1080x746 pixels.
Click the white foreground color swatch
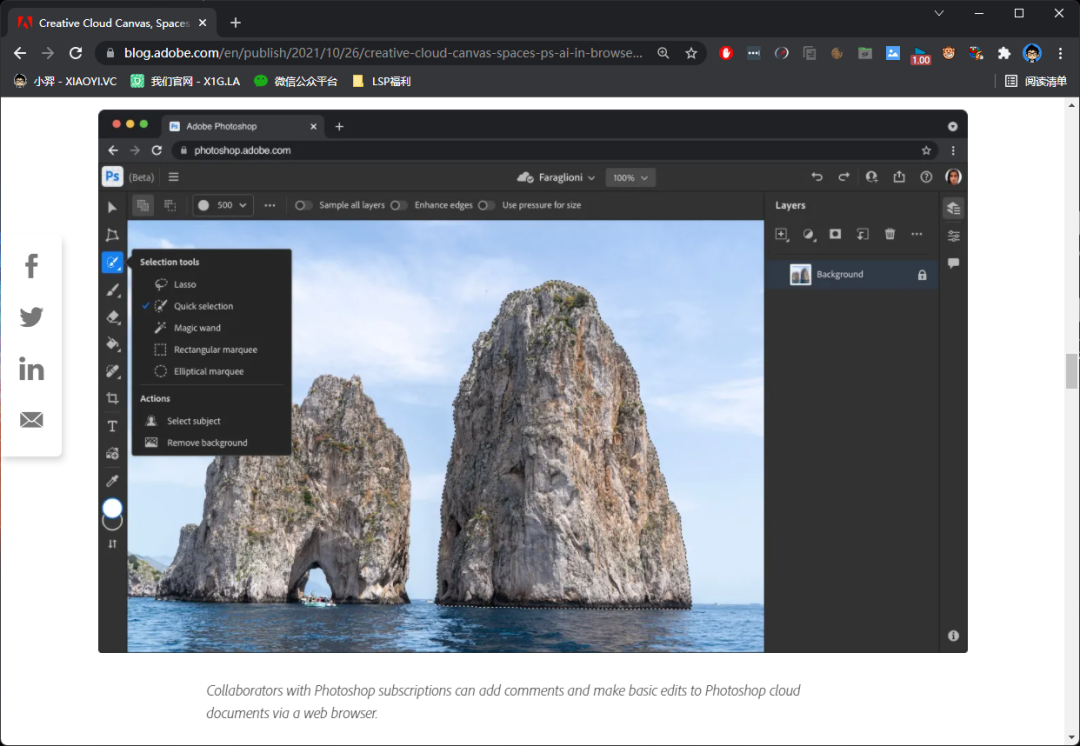click(x=112, y=508)
